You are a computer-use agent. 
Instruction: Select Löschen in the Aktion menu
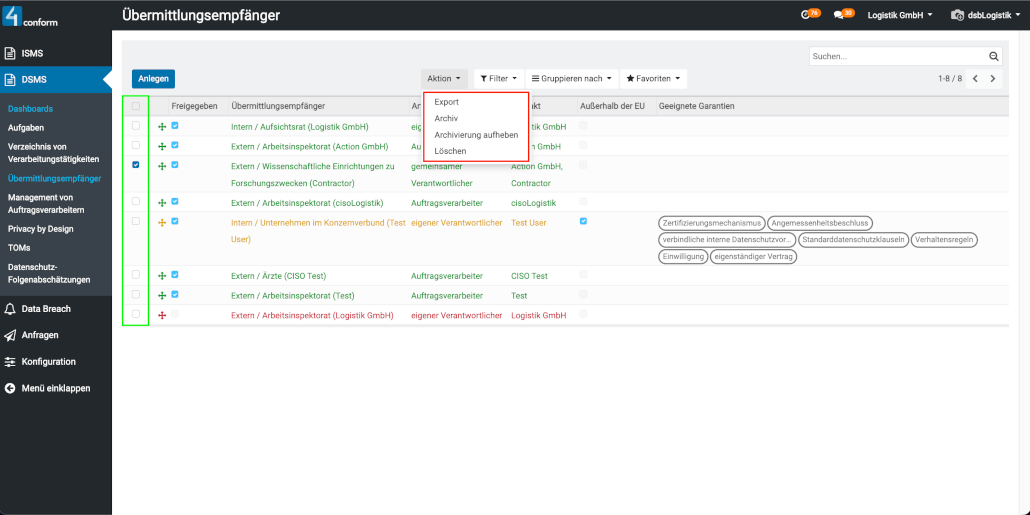(x=450, y=151)
